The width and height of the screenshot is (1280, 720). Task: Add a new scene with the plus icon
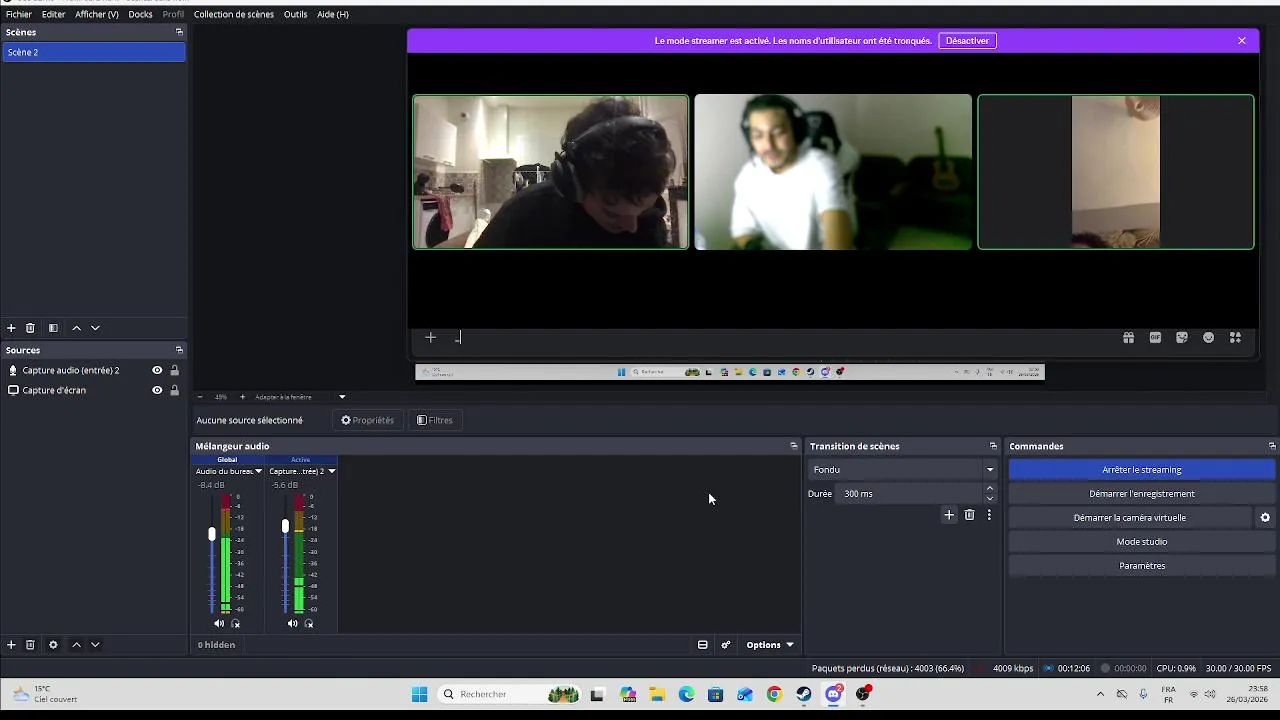(x=11, y=328)
